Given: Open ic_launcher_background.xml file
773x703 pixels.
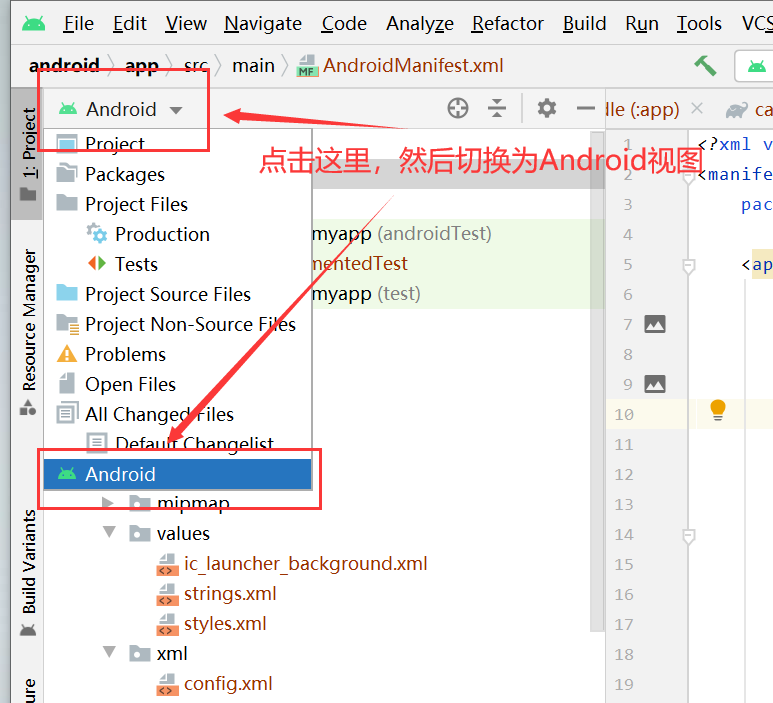Looking at the screenshot, I should tap(305, 563).
